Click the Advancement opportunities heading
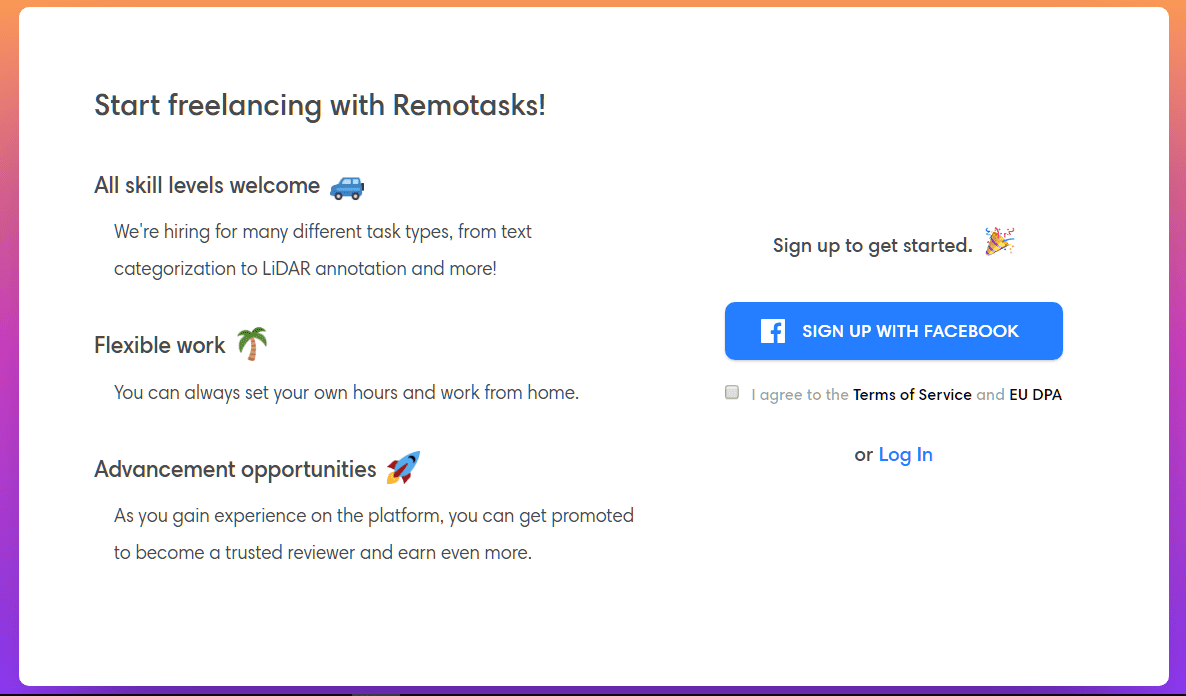The image size is (1186, 696). (x=233, y=468)
